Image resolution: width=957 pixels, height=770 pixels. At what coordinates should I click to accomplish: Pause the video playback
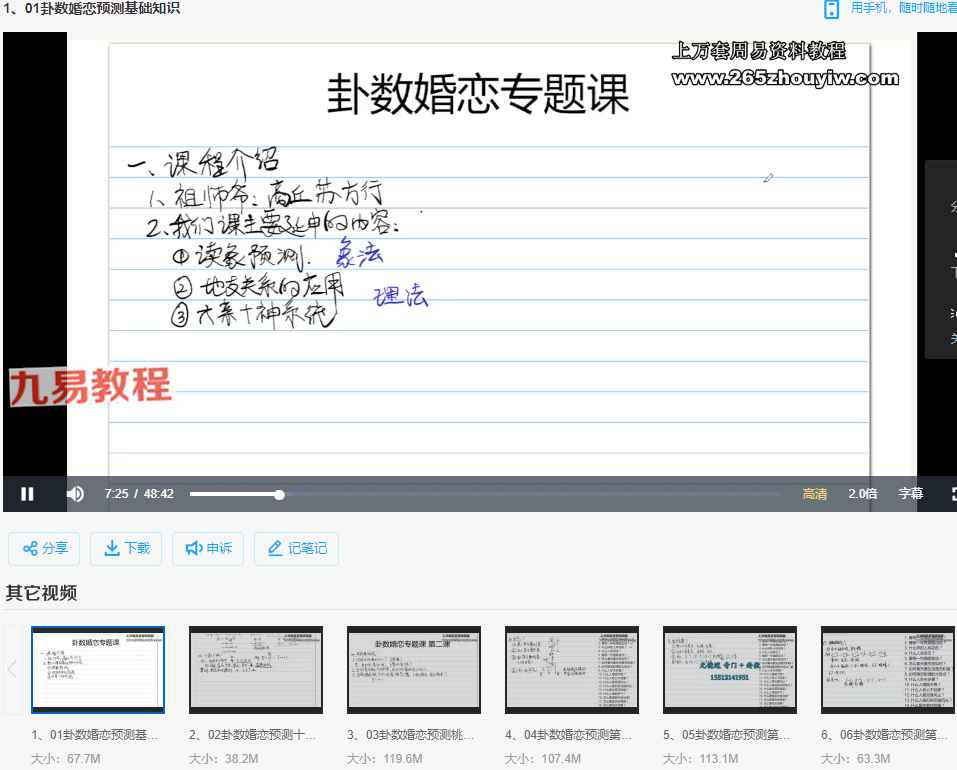(27, 494)
